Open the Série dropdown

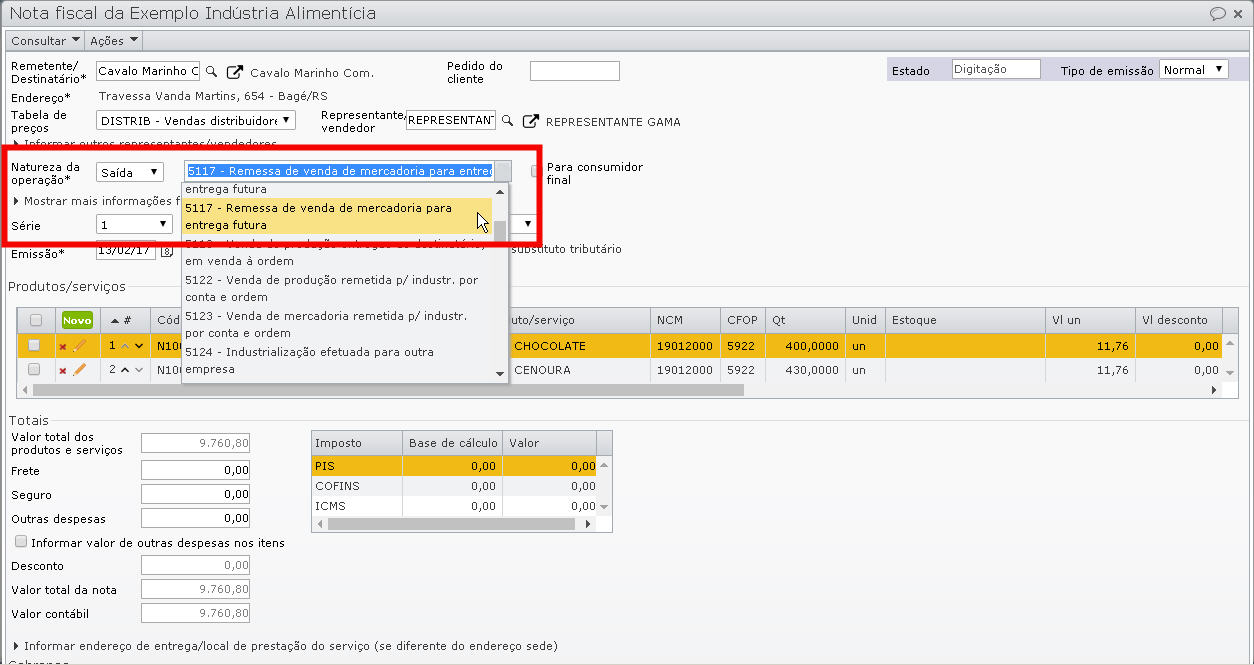[134, 224]
